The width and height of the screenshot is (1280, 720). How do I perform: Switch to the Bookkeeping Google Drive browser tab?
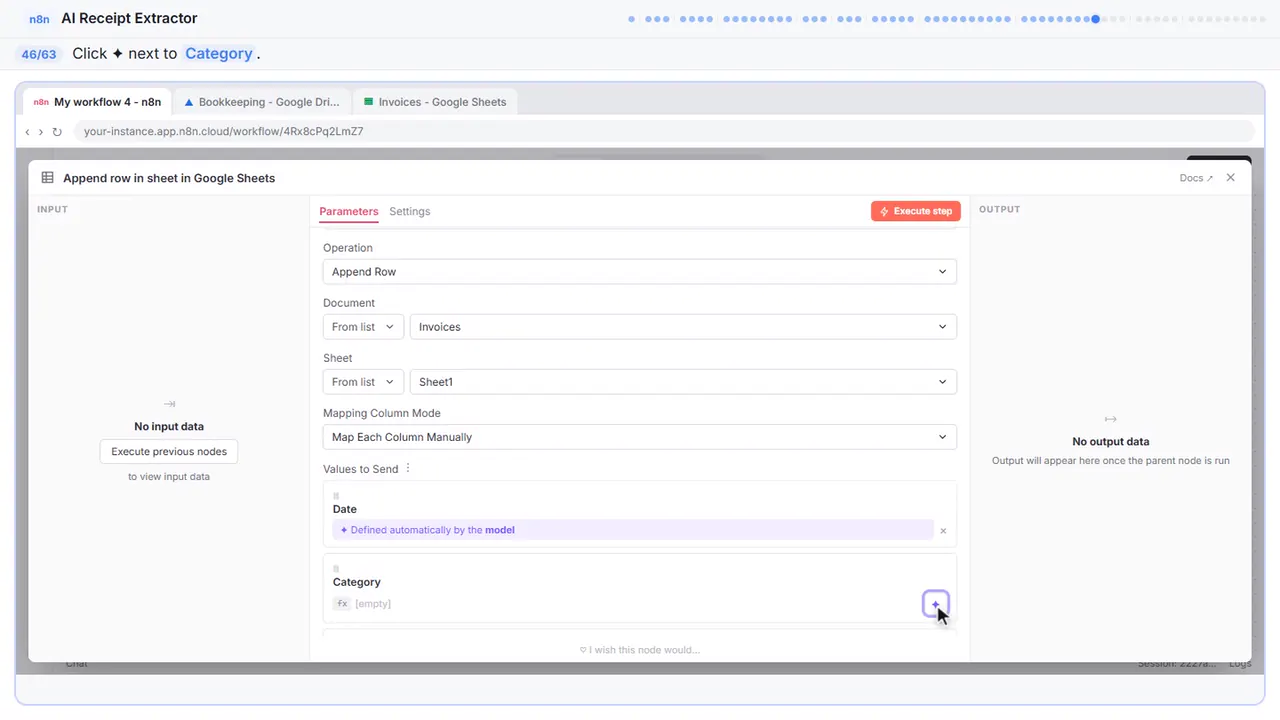pos(262,102)
